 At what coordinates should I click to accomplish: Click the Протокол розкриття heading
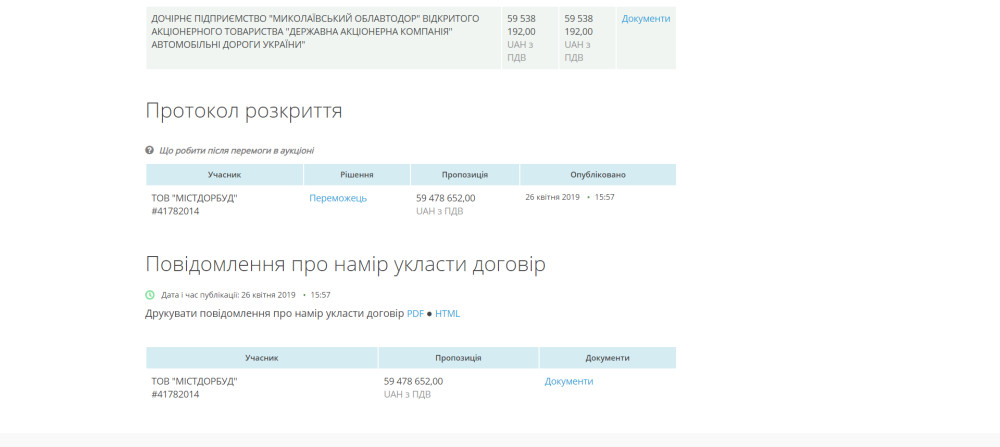(x=244, y=111)
